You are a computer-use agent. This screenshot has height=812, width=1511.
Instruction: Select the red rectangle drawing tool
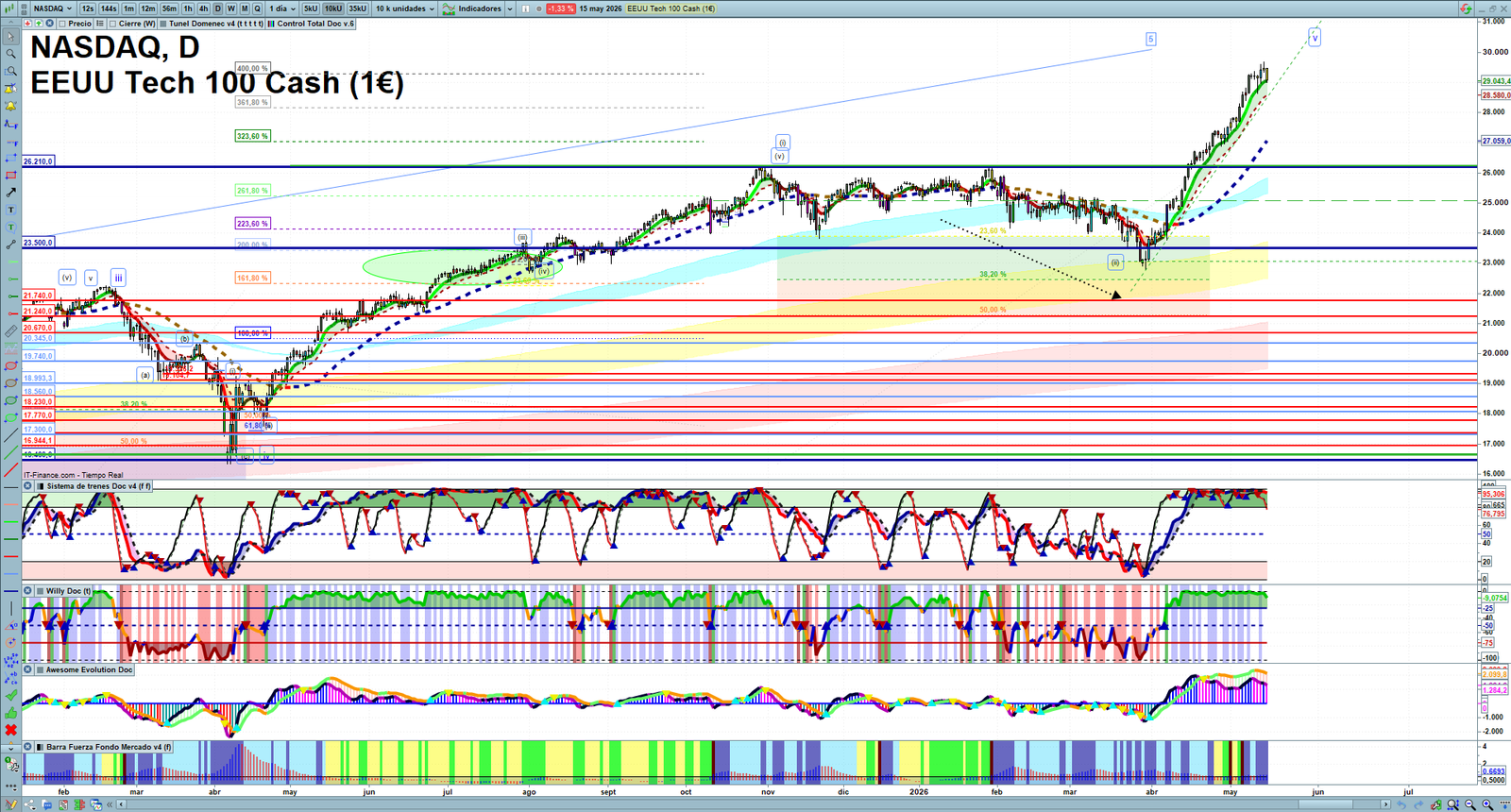coord(11,175)
